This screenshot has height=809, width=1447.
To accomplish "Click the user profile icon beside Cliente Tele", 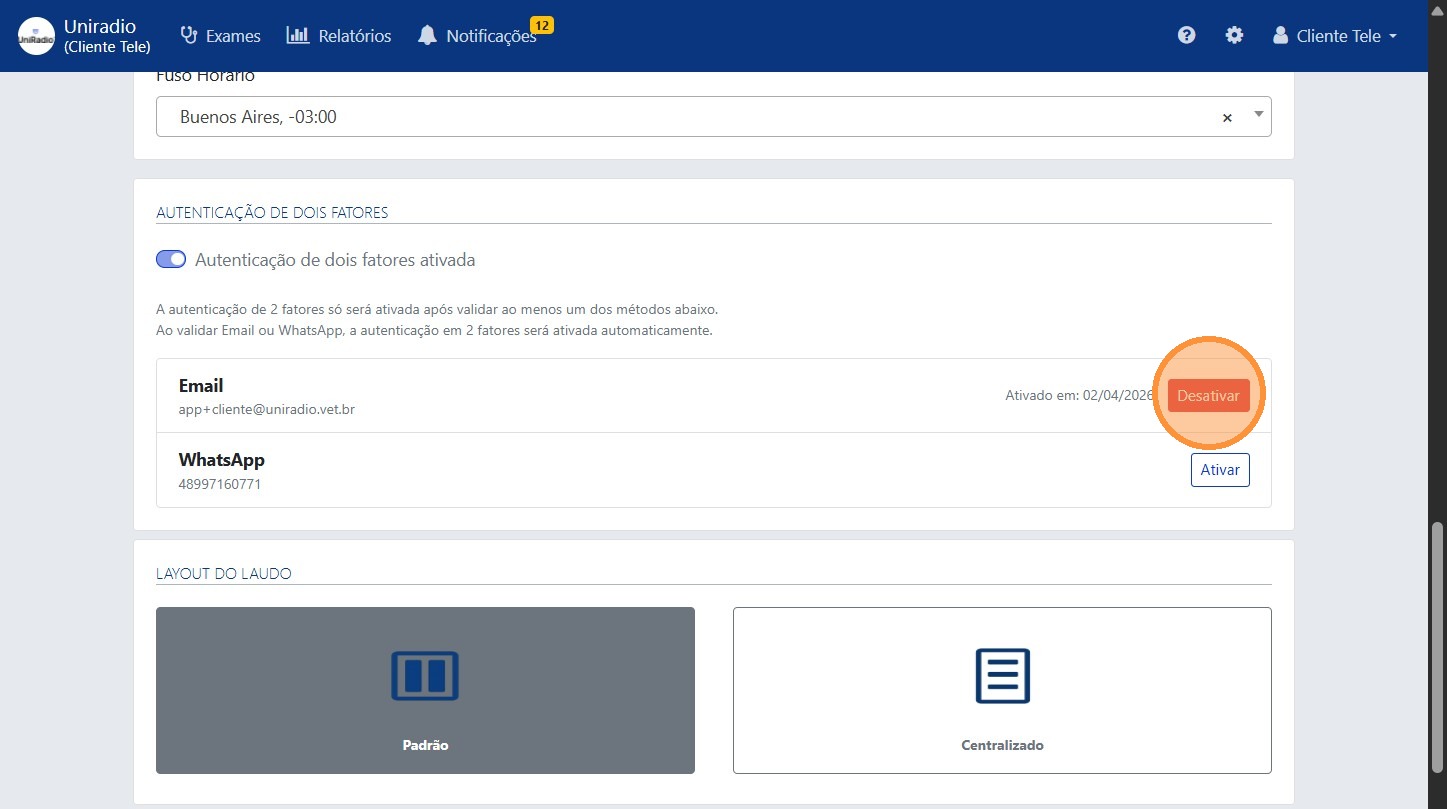I will click(x=1280, y=34).
